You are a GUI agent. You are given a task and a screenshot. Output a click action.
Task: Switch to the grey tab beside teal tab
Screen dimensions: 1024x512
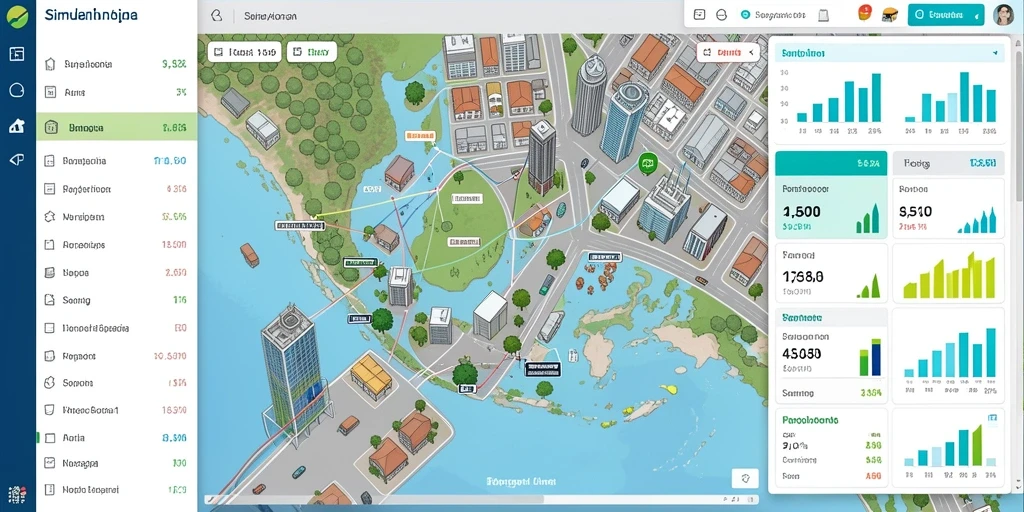pyautogui.click(x=948, y=163)
